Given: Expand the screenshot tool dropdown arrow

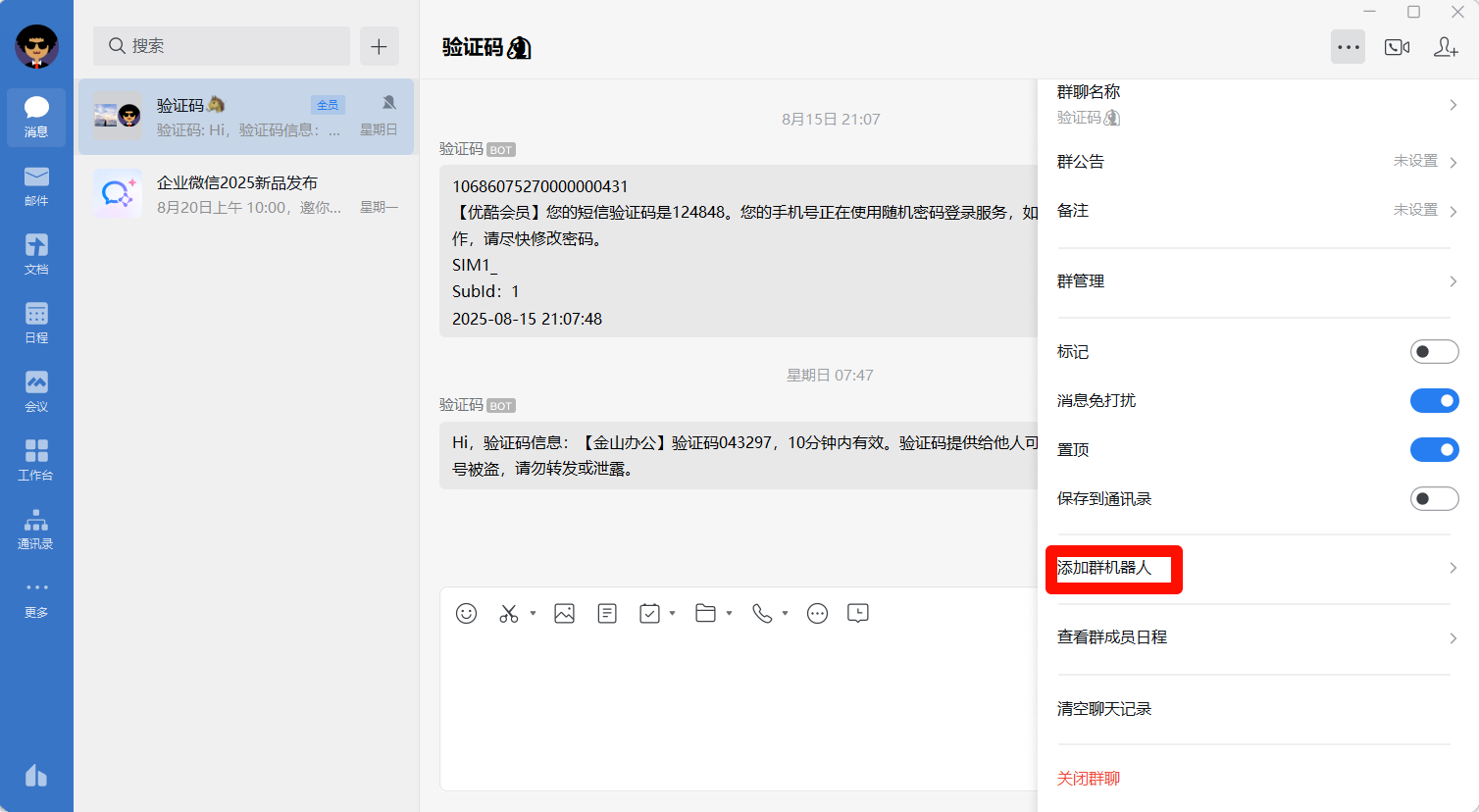Looking at the screenshot, I should (533, 613).
